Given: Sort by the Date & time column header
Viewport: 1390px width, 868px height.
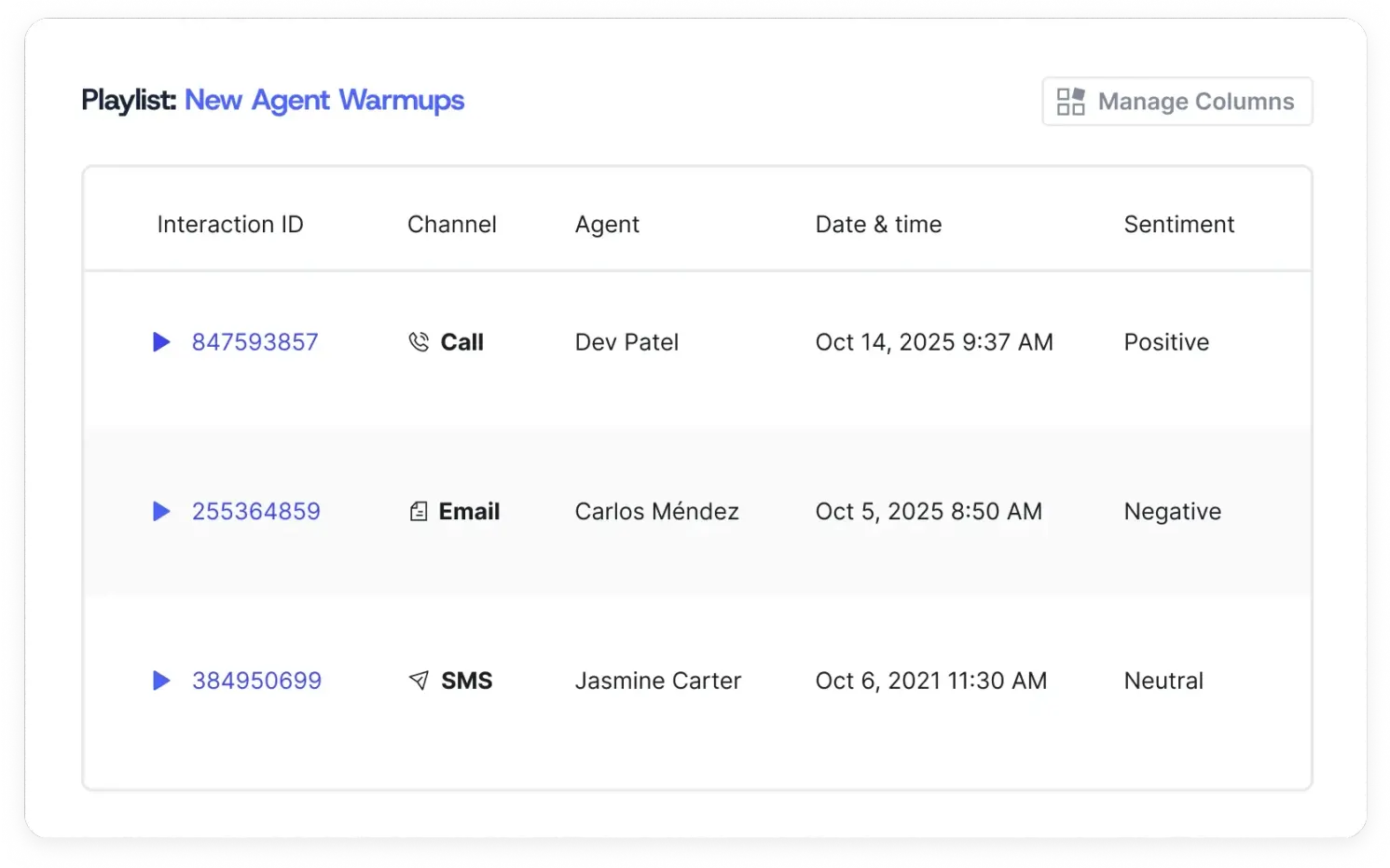Looking at the screenshot, I should coord(878,224).
